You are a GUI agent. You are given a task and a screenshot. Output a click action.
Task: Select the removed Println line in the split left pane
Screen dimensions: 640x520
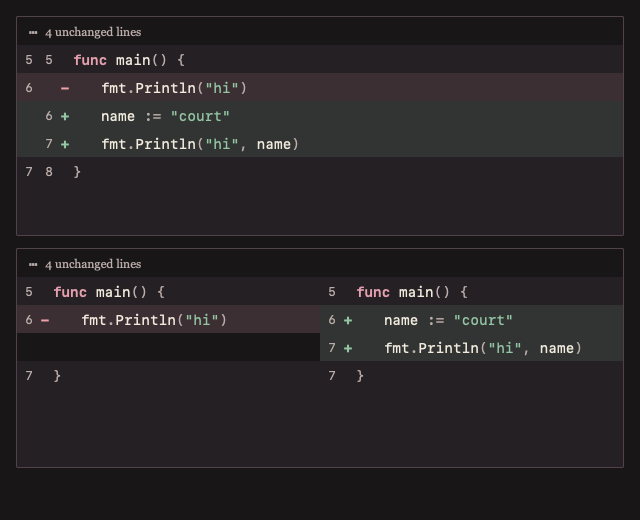coord(169,319)
